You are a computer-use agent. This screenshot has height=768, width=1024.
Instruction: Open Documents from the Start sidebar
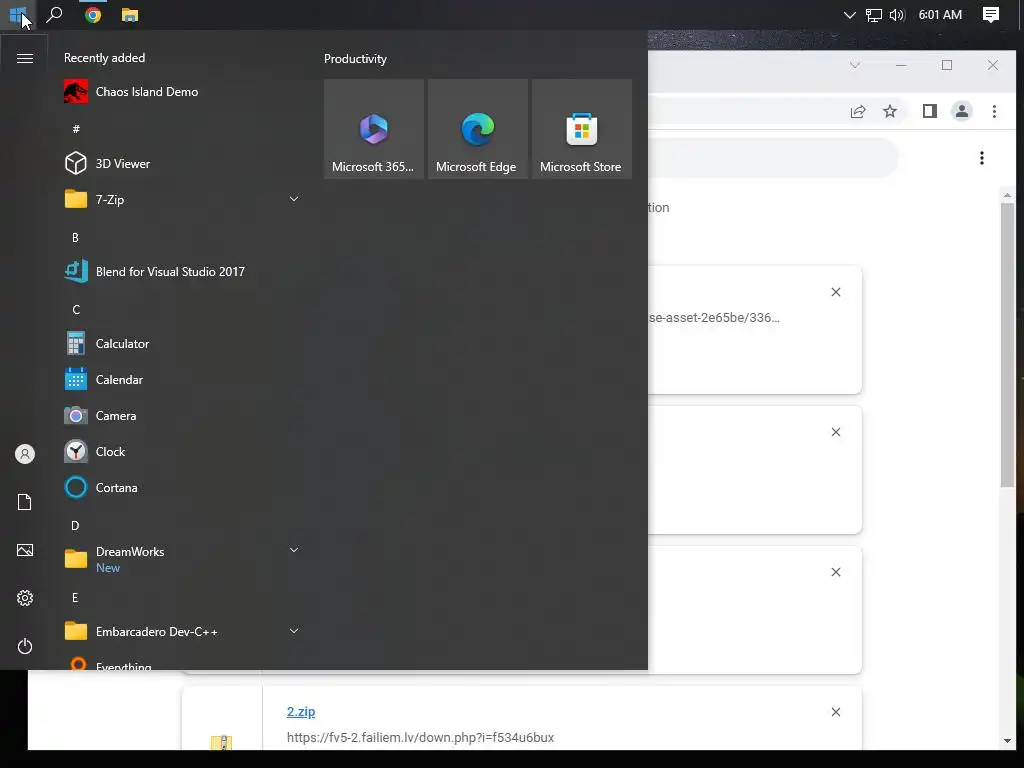tap(25, 502)
